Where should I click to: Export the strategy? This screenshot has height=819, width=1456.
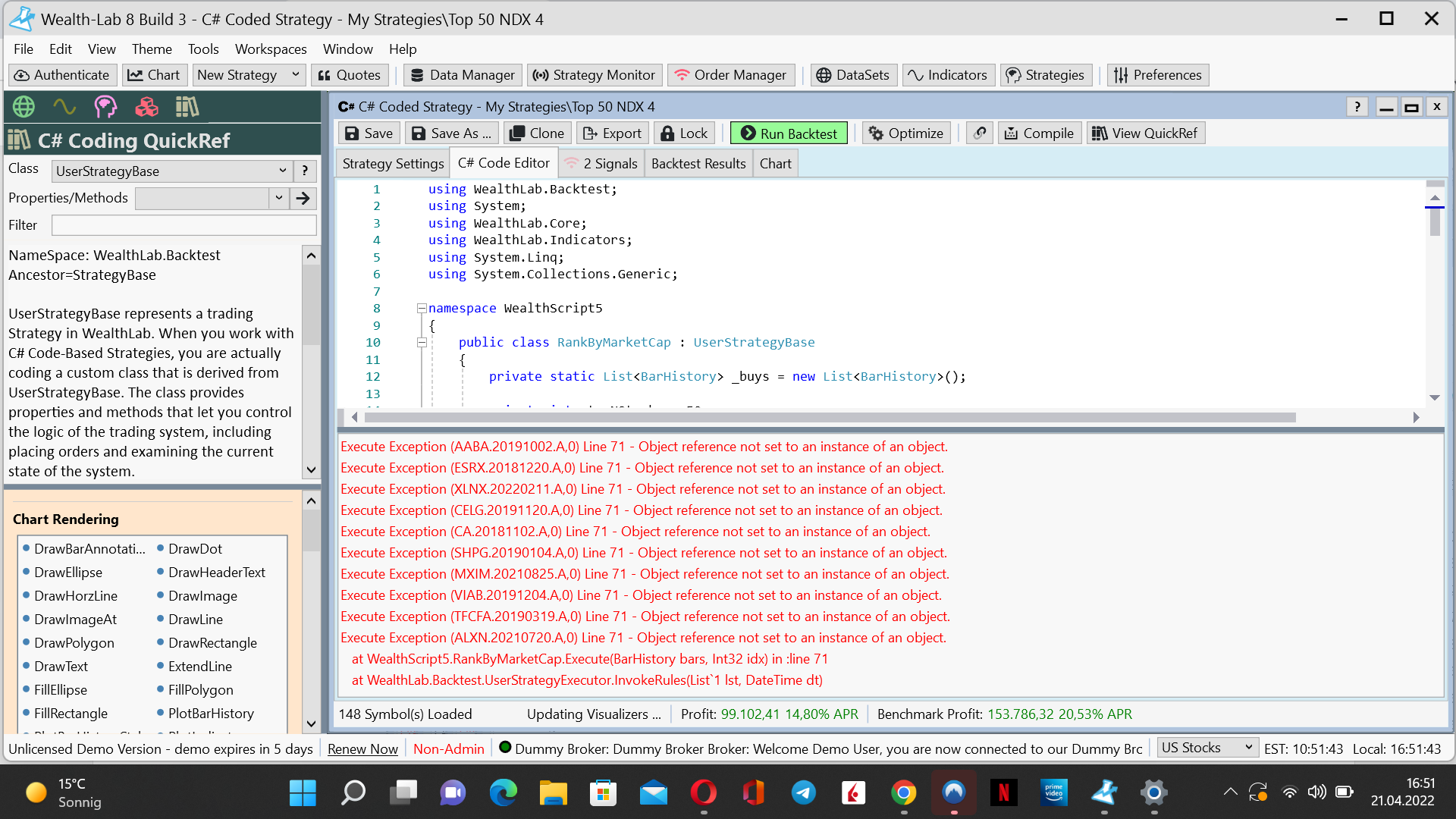tap(613, 133)
